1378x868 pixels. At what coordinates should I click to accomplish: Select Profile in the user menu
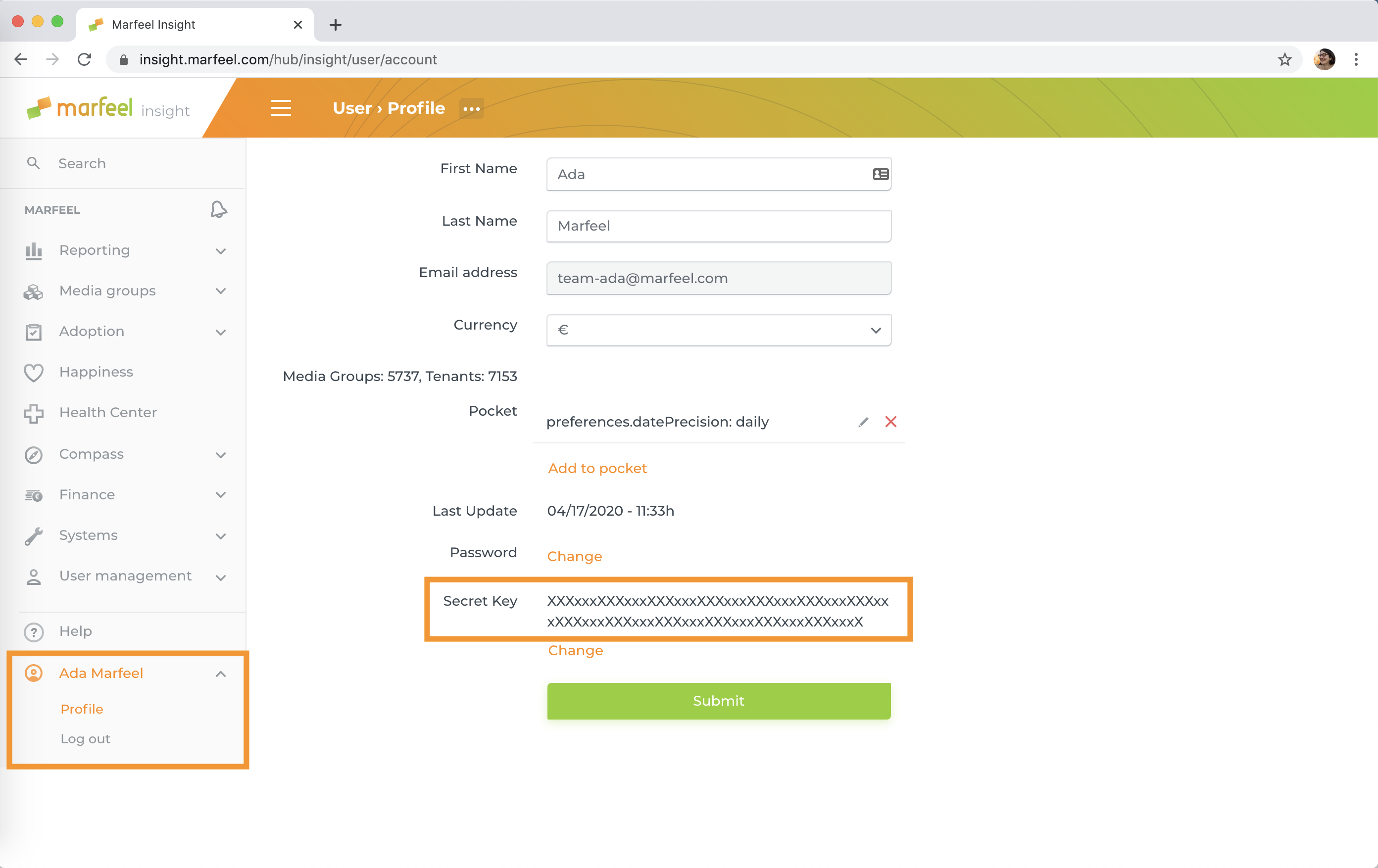tap(82, 709)
